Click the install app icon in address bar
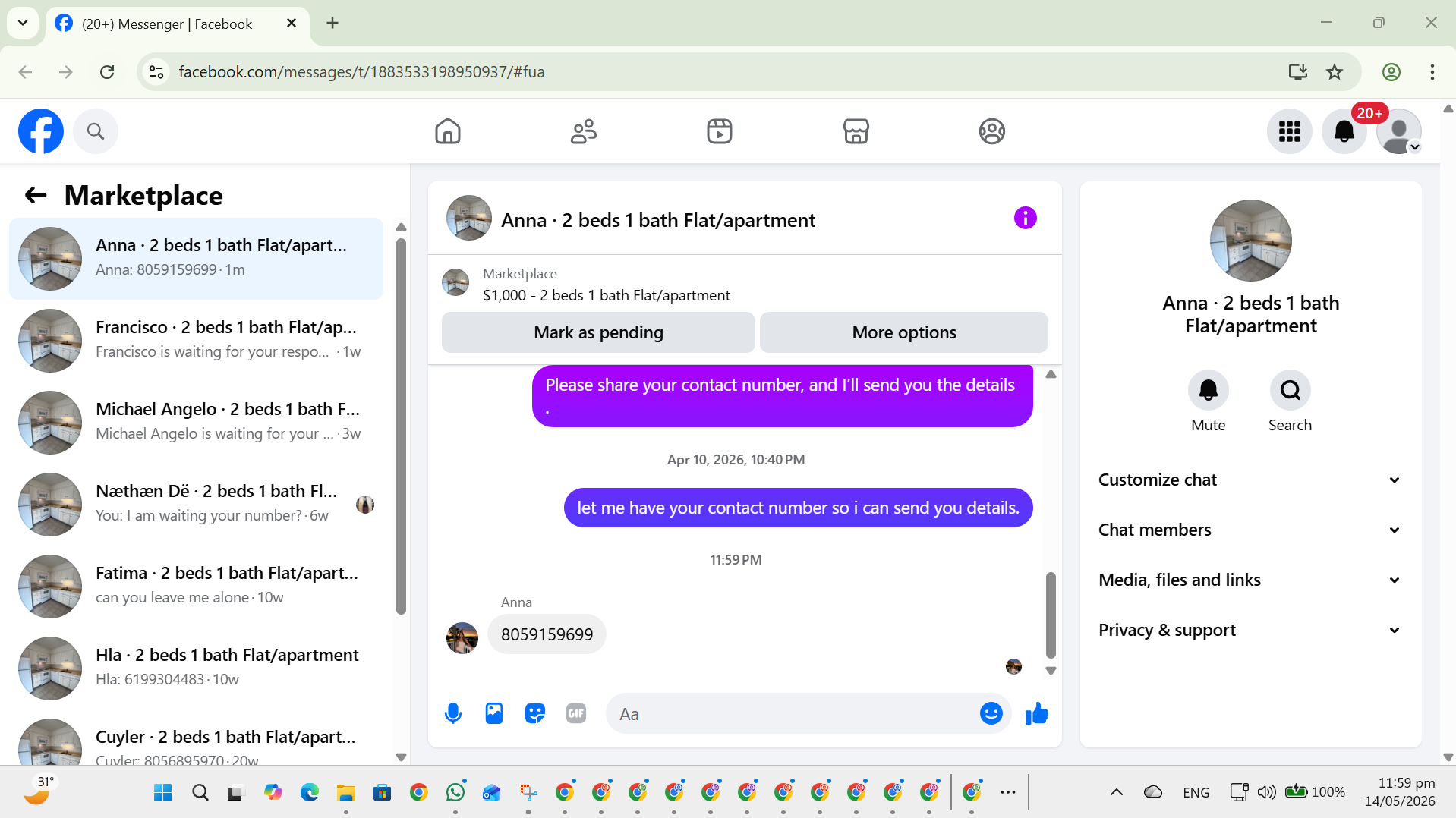1456x818 pixels. point(1297,72)
